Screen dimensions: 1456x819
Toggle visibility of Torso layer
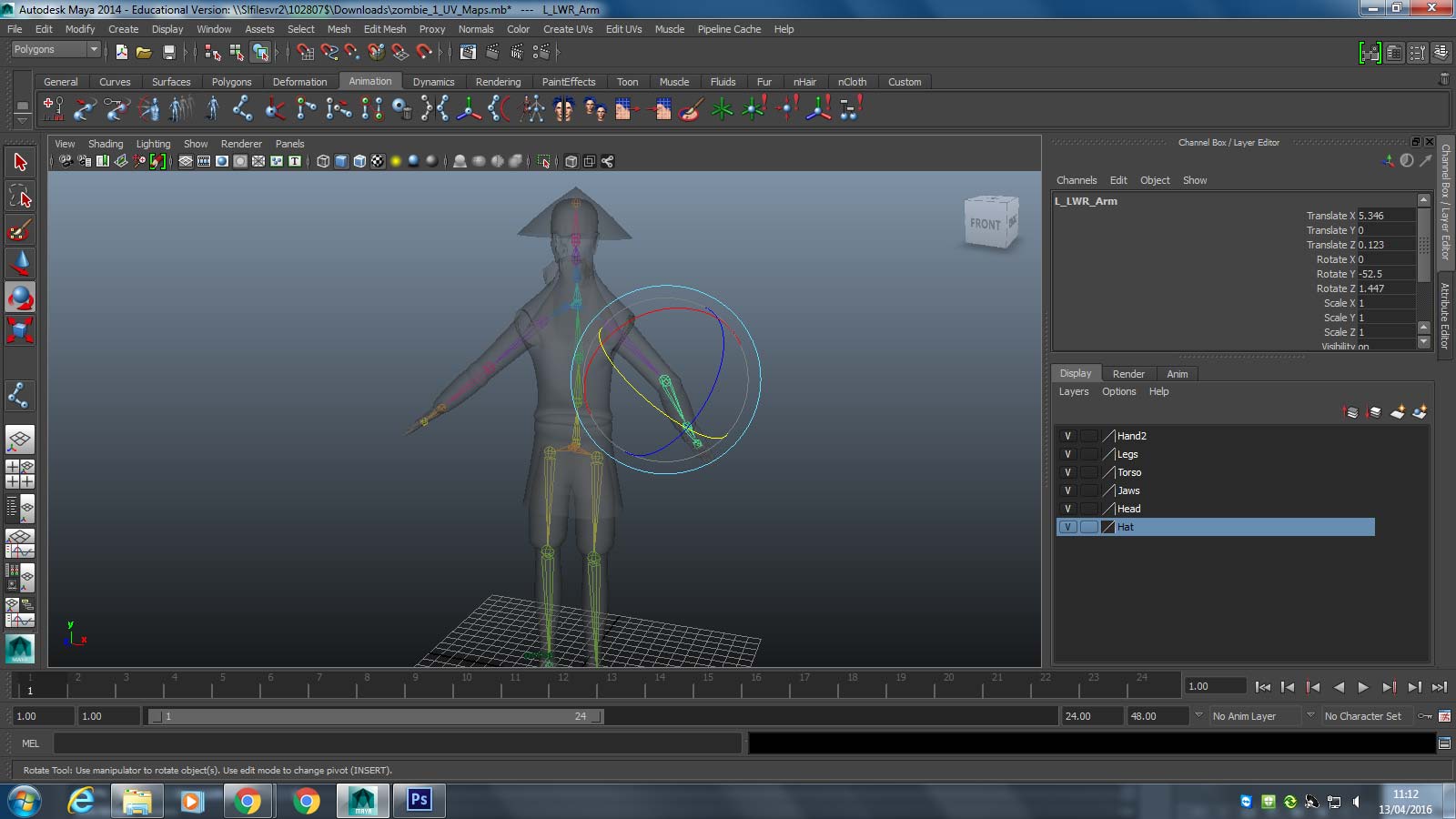coord(1067,472)
